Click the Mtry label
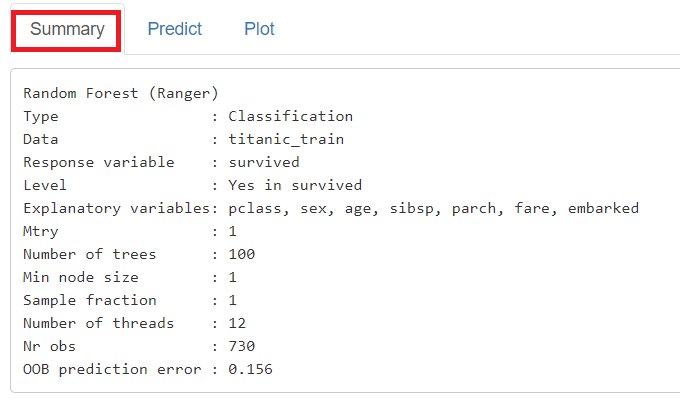 point(41,231)
